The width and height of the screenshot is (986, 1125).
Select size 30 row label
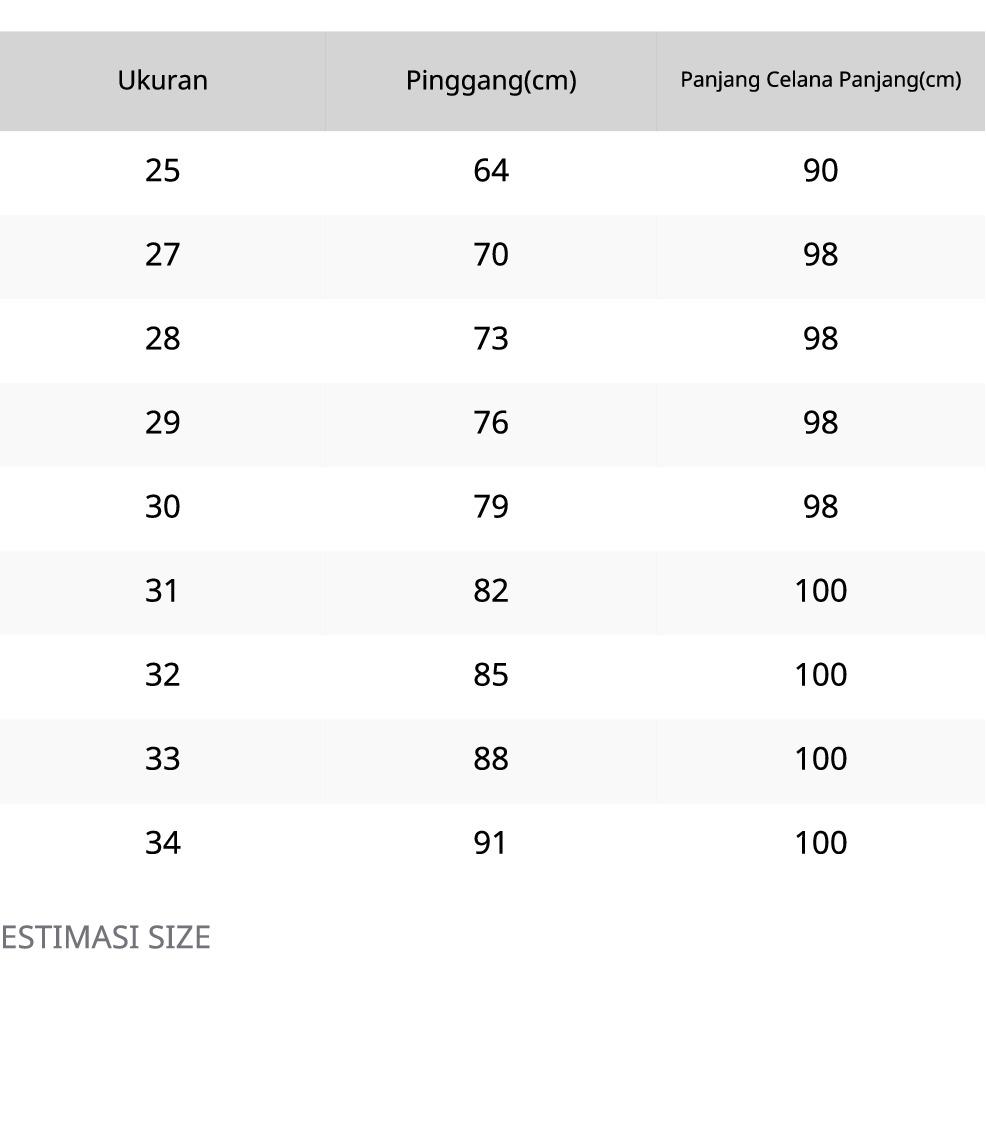tap(162, 507)
